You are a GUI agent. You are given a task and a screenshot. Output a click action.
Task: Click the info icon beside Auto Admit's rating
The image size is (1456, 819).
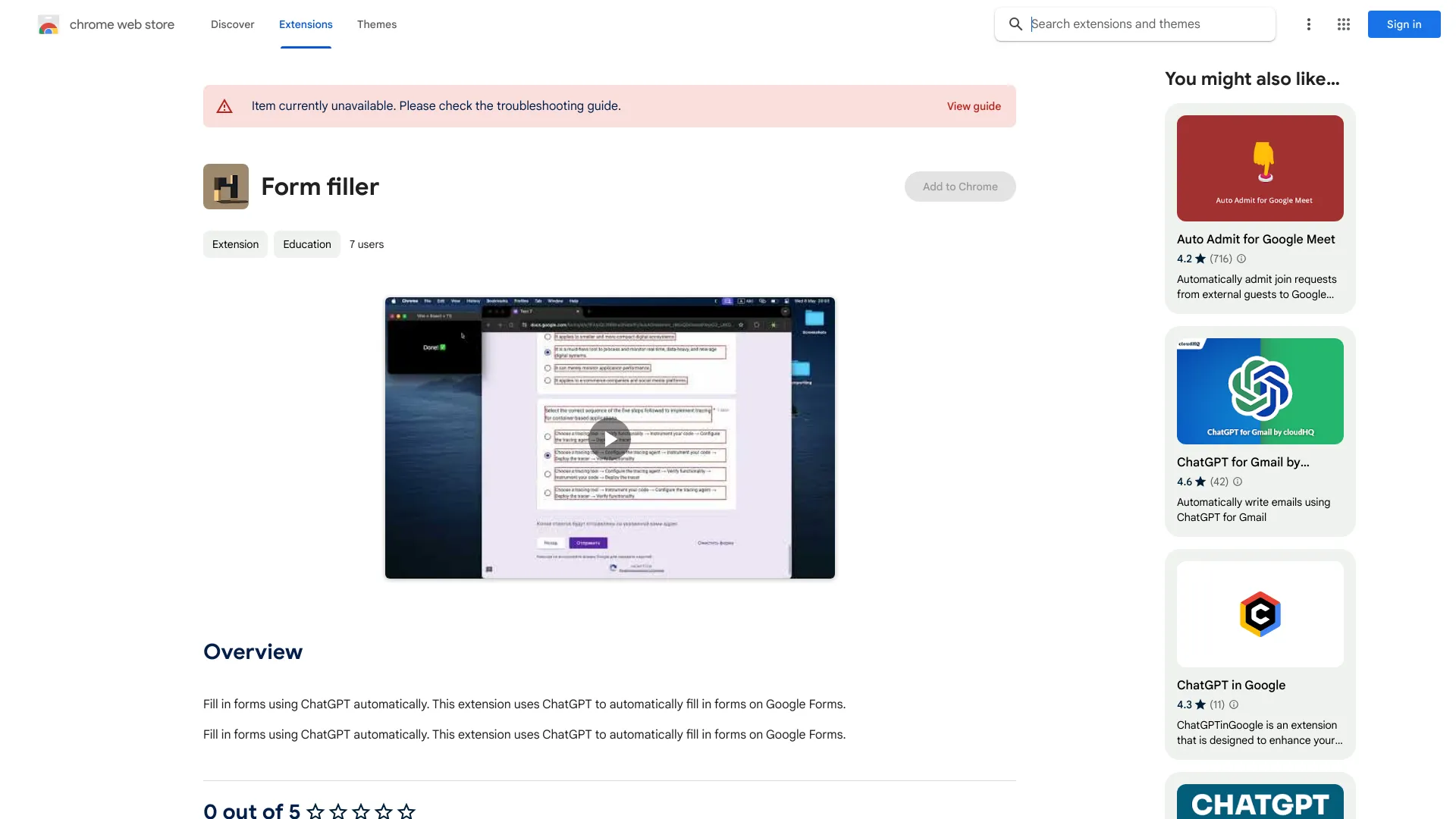pyautogui.click(x=1241, y=259)
